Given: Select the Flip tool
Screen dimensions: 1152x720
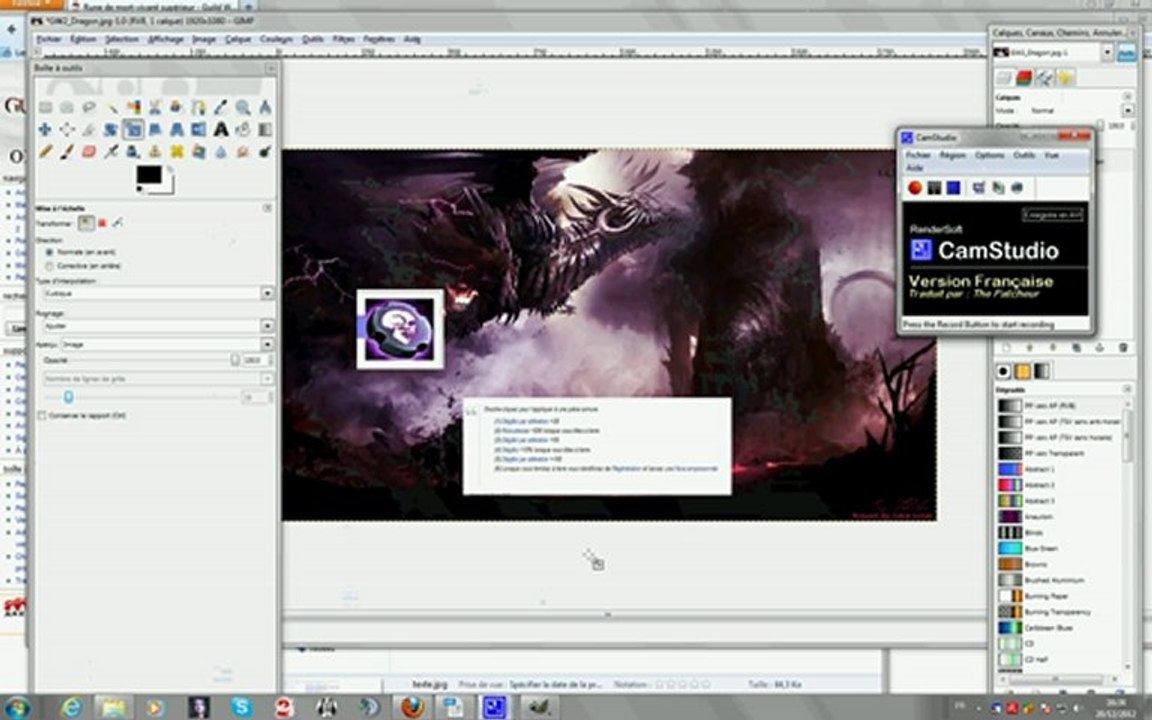Looking at the screenshot, I should (198, 129).
